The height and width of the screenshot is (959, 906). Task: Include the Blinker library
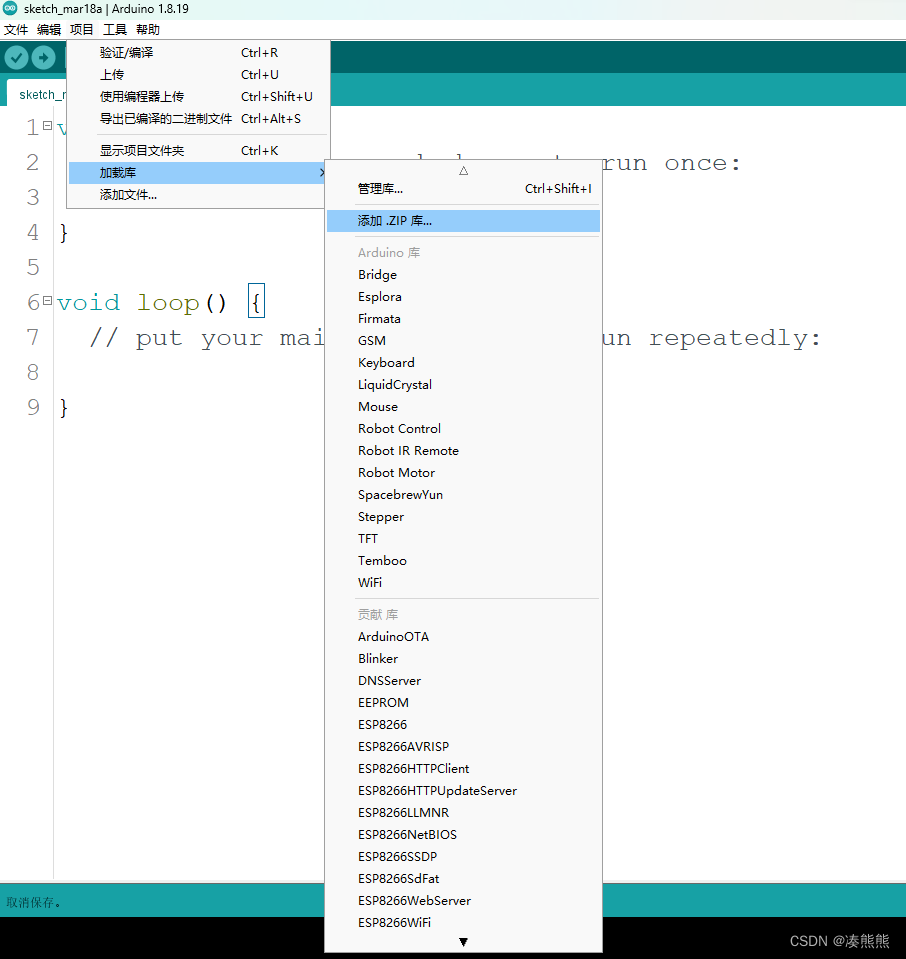pyautogui.click(x=463, y=659)
